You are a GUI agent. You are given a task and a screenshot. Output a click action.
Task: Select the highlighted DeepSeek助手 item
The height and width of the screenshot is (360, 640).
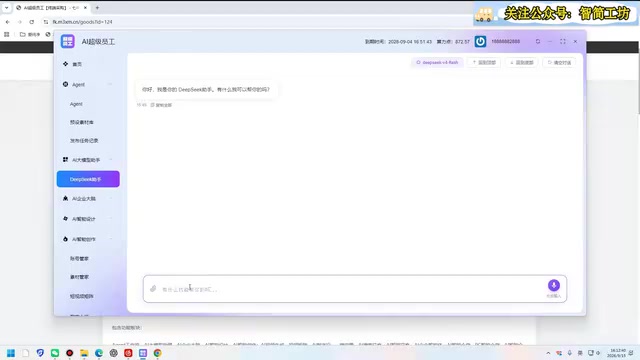pos(88,179)
